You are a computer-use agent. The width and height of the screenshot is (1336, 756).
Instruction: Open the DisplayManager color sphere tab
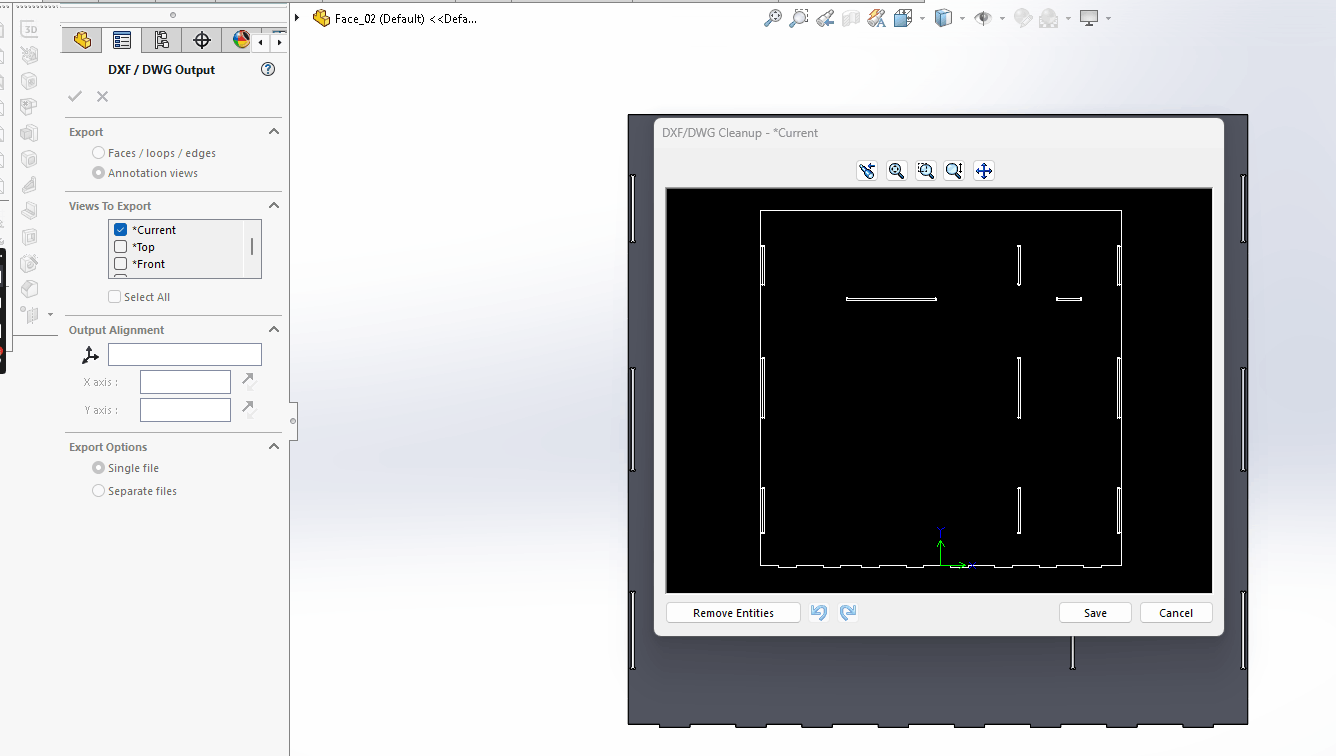[240, 40]
